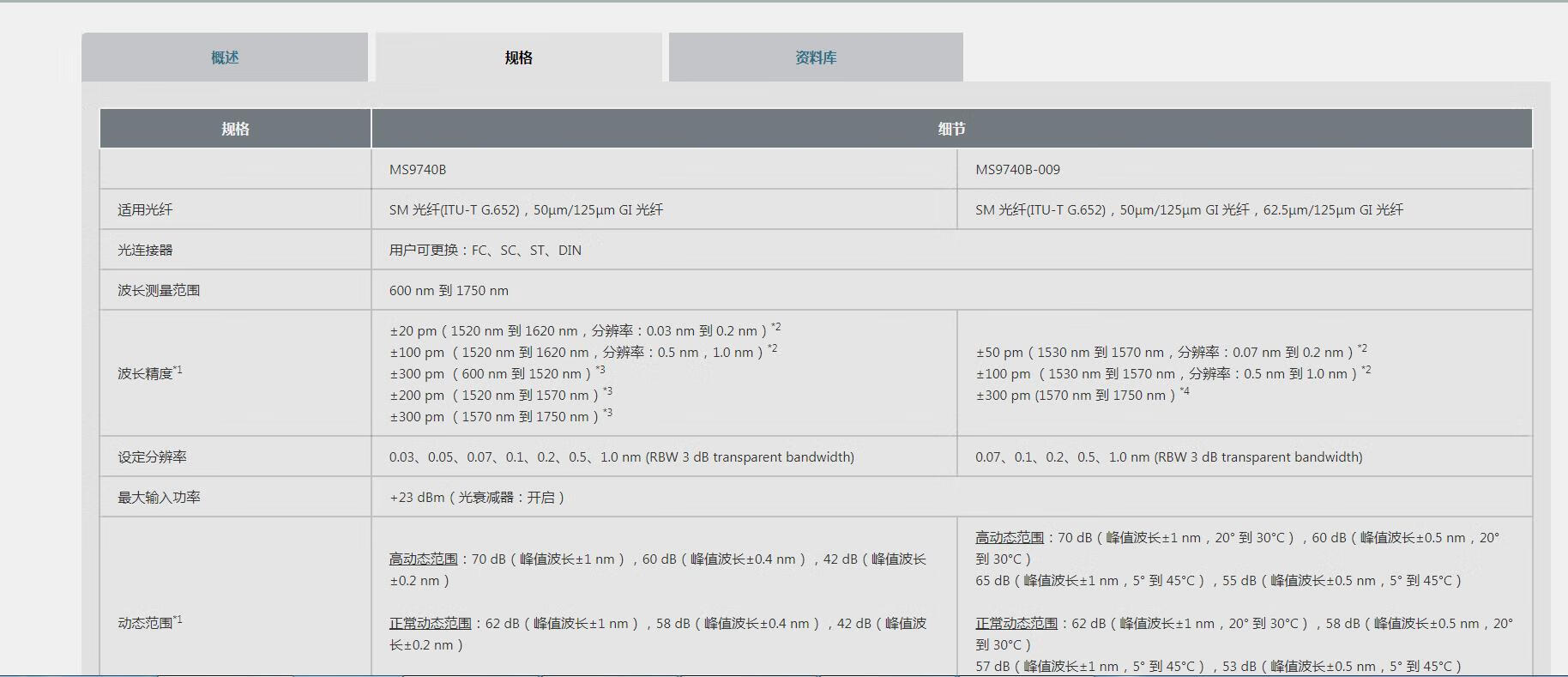This screenshot has height=677, width=1568.
Task: Click the 波长测量范围 row label
Action: coord(159,290)
